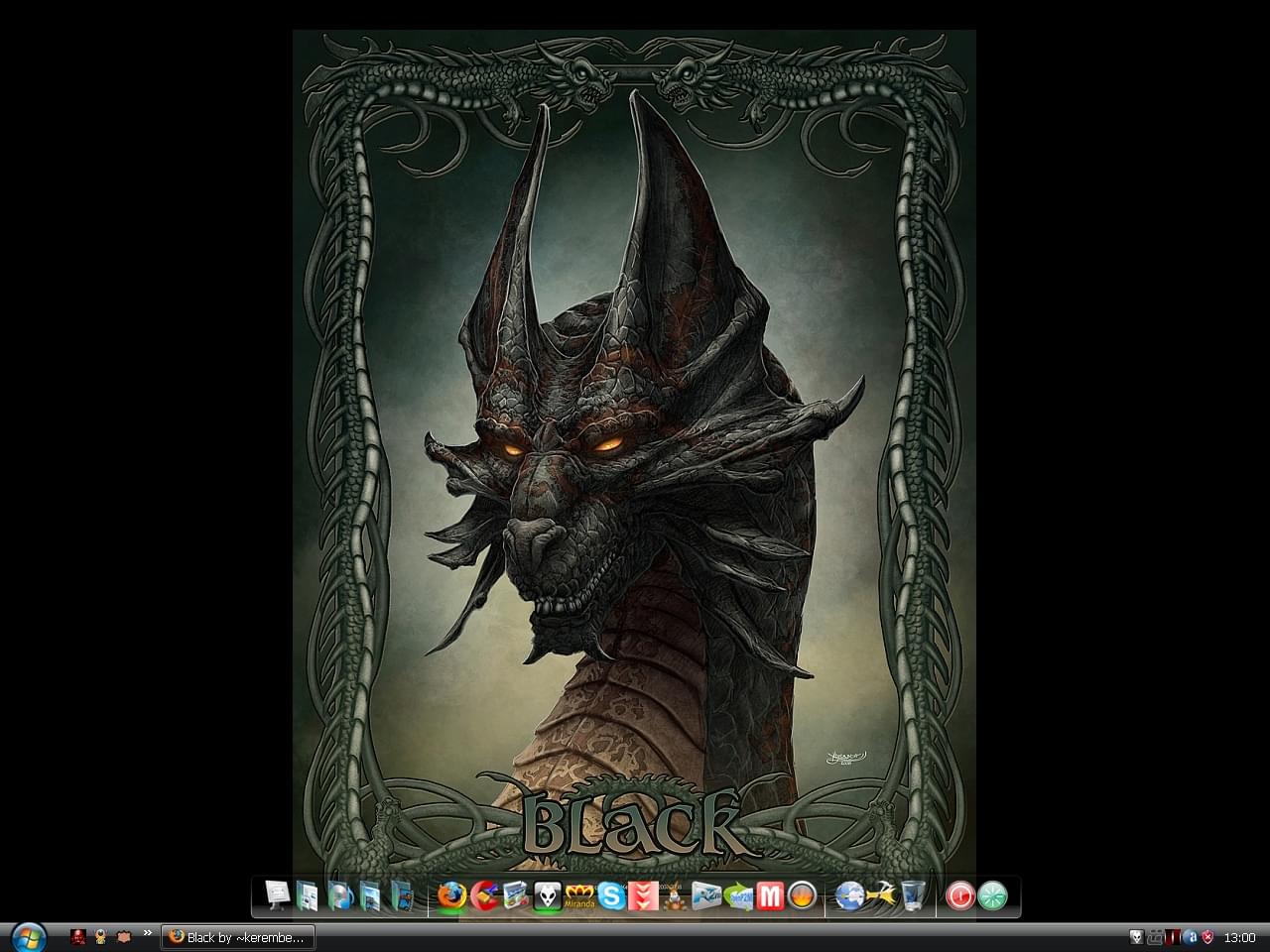1270x952 pixels.
Task: Open the Start menu orb
Action: [x=29, y=937]
